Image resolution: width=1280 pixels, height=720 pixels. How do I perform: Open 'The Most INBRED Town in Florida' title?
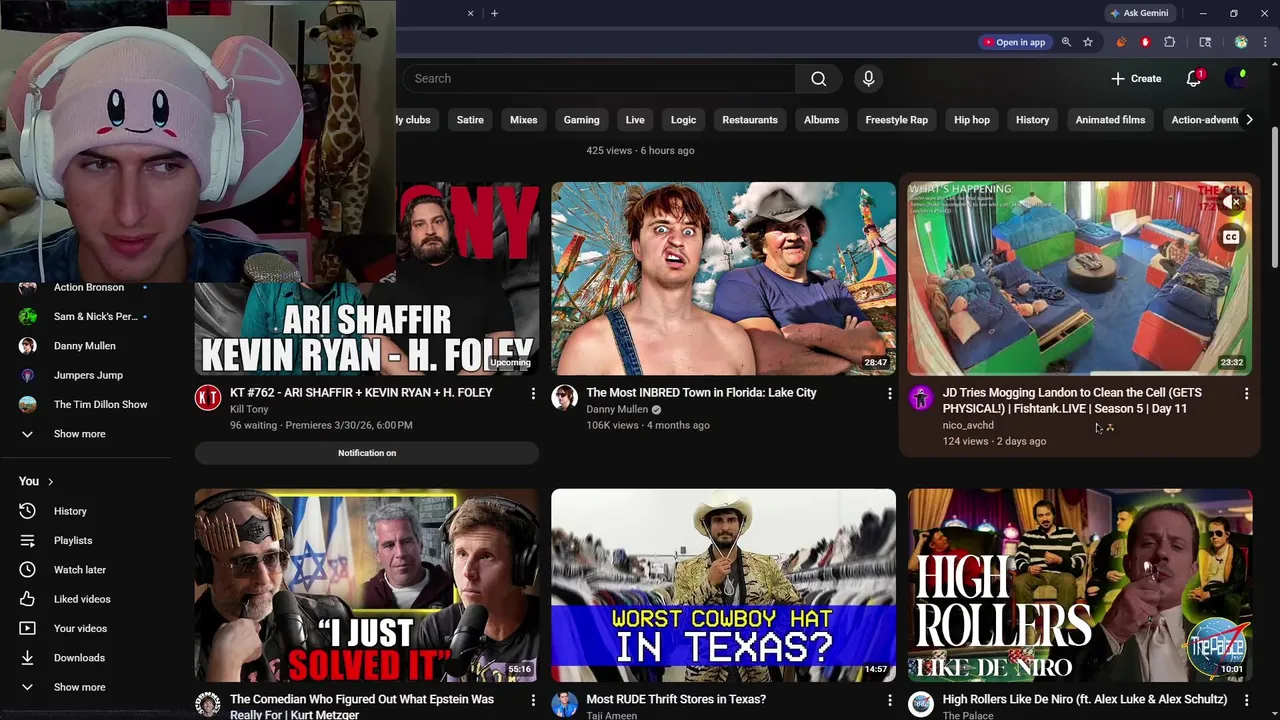point(701,393)
